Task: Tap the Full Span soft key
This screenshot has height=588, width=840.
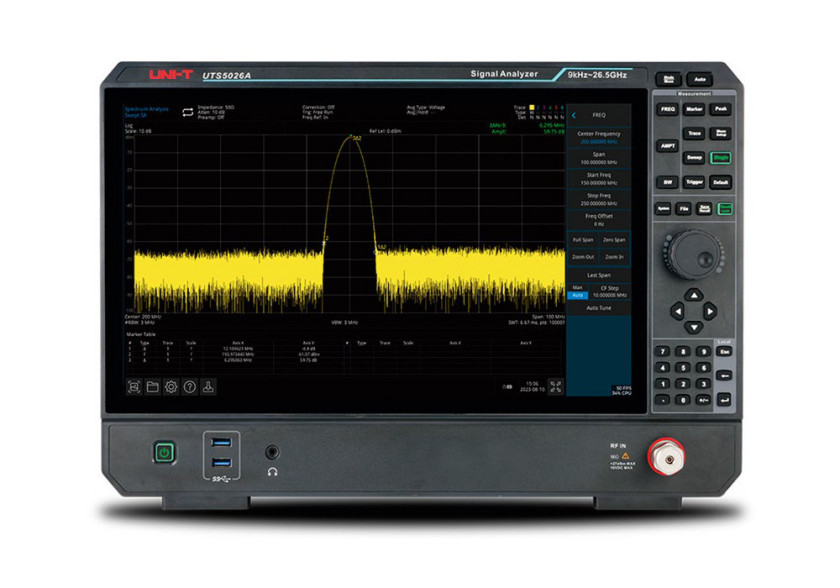Action: [x=583, y=240]
